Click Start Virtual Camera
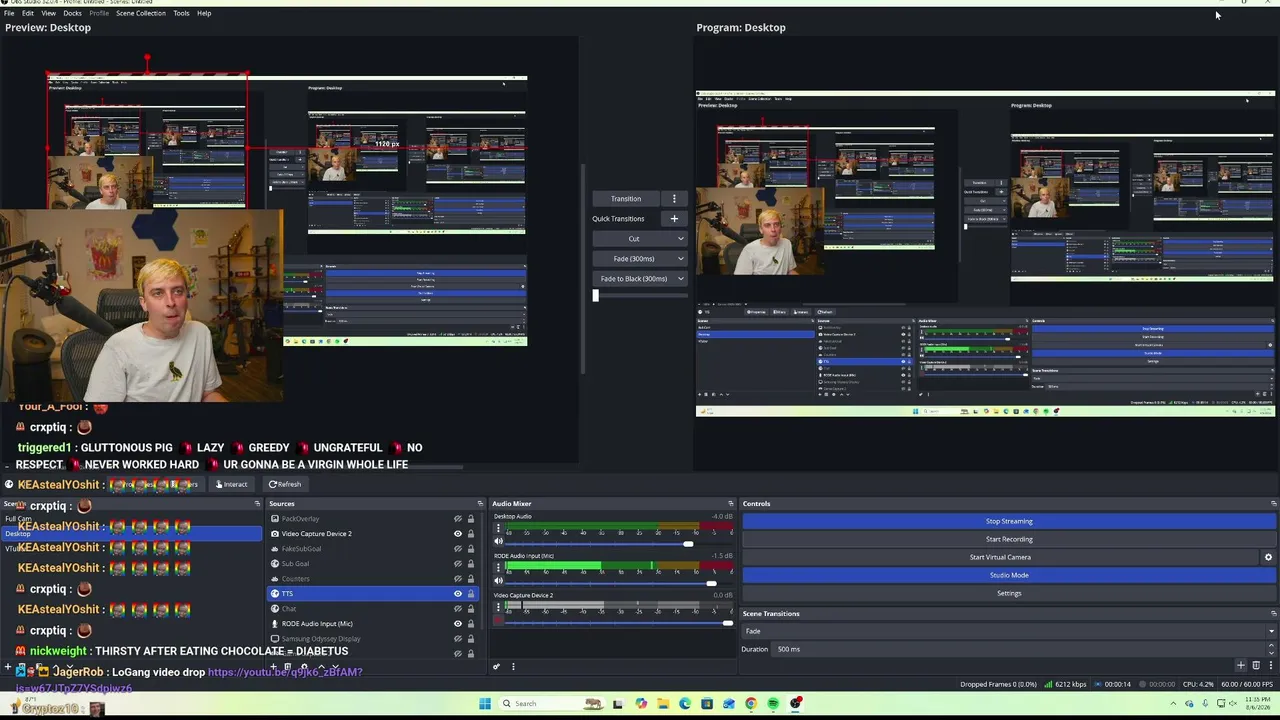The image size is (1280, 720). (1000, 558)
